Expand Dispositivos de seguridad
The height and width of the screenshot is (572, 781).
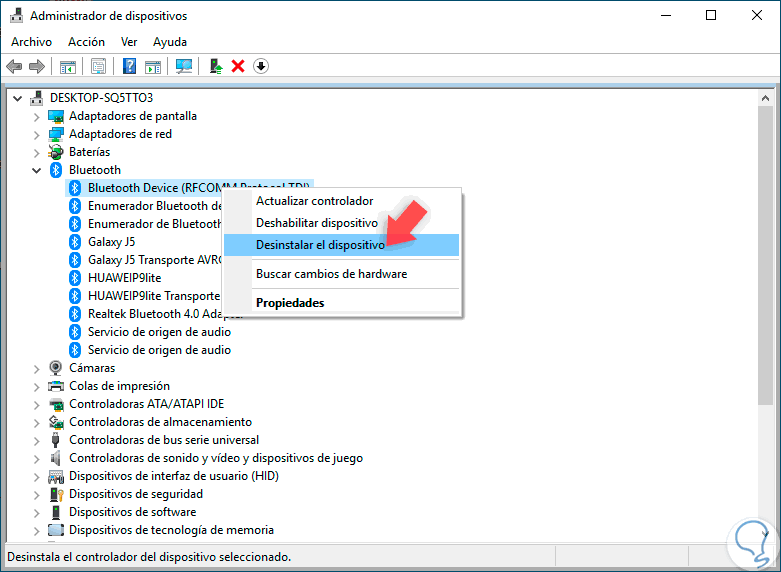click(36, 495)
